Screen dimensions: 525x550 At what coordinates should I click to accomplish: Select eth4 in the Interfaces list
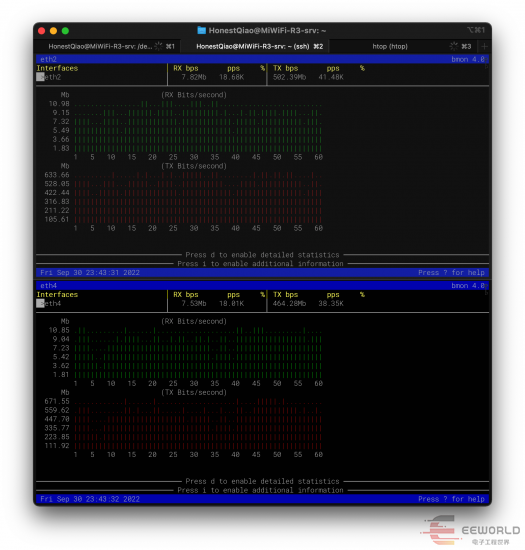(49, 303)
